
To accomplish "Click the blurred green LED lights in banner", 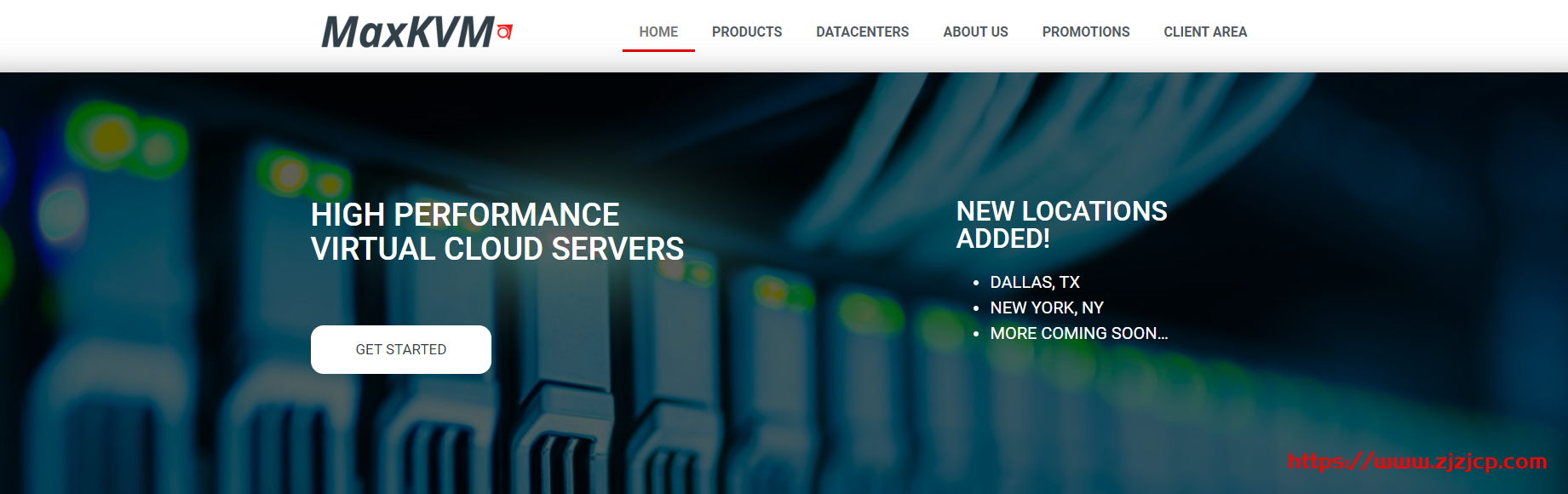I will (128, 141).
